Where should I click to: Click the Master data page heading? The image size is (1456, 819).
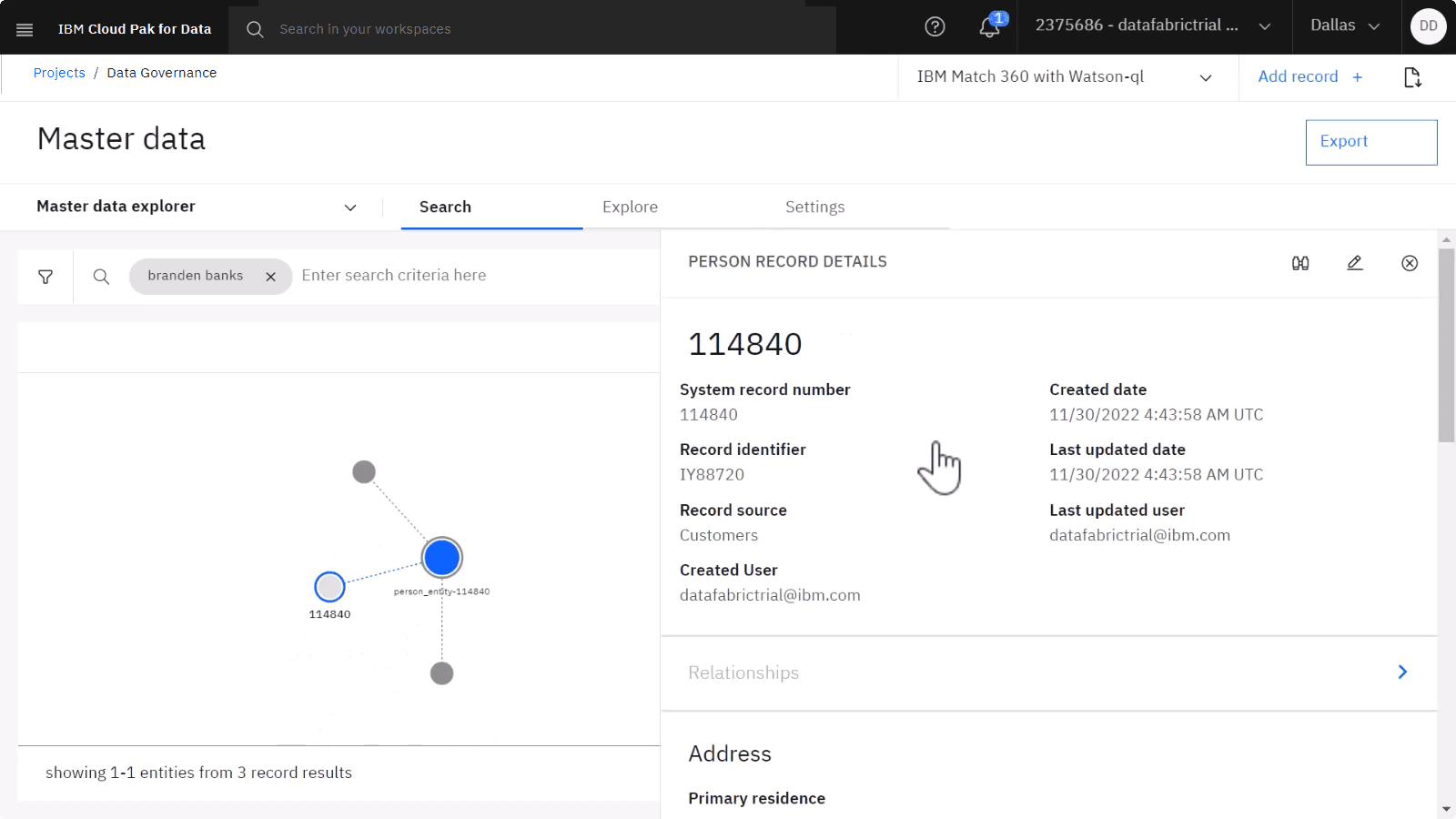pyautogui.click(x=121, y=139)
